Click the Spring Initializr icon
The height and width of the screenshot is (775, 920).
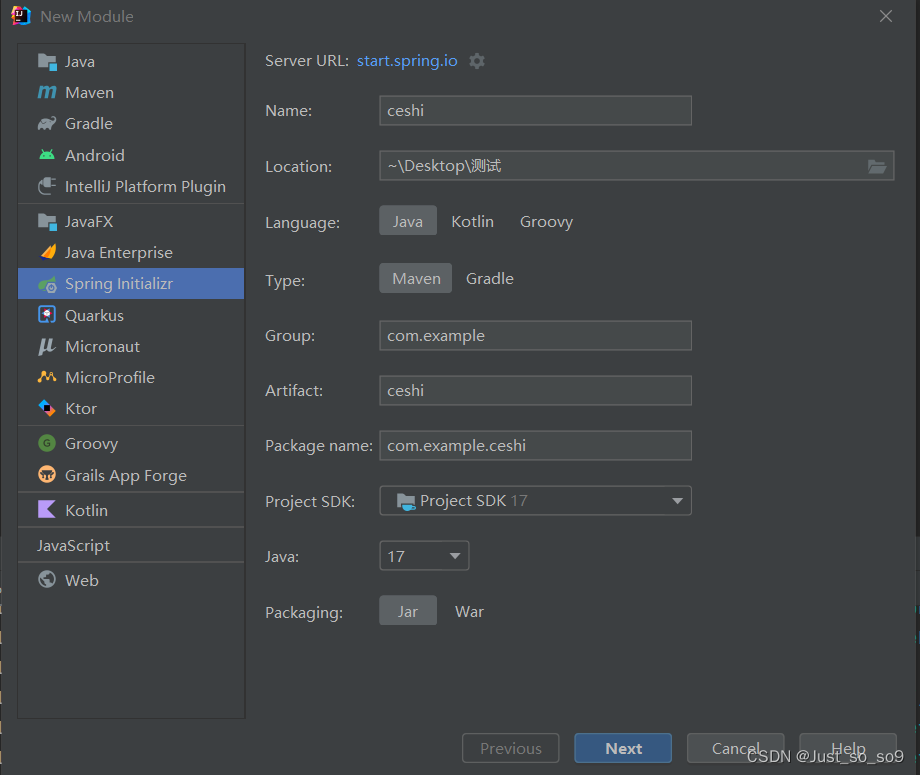[47, 284]
